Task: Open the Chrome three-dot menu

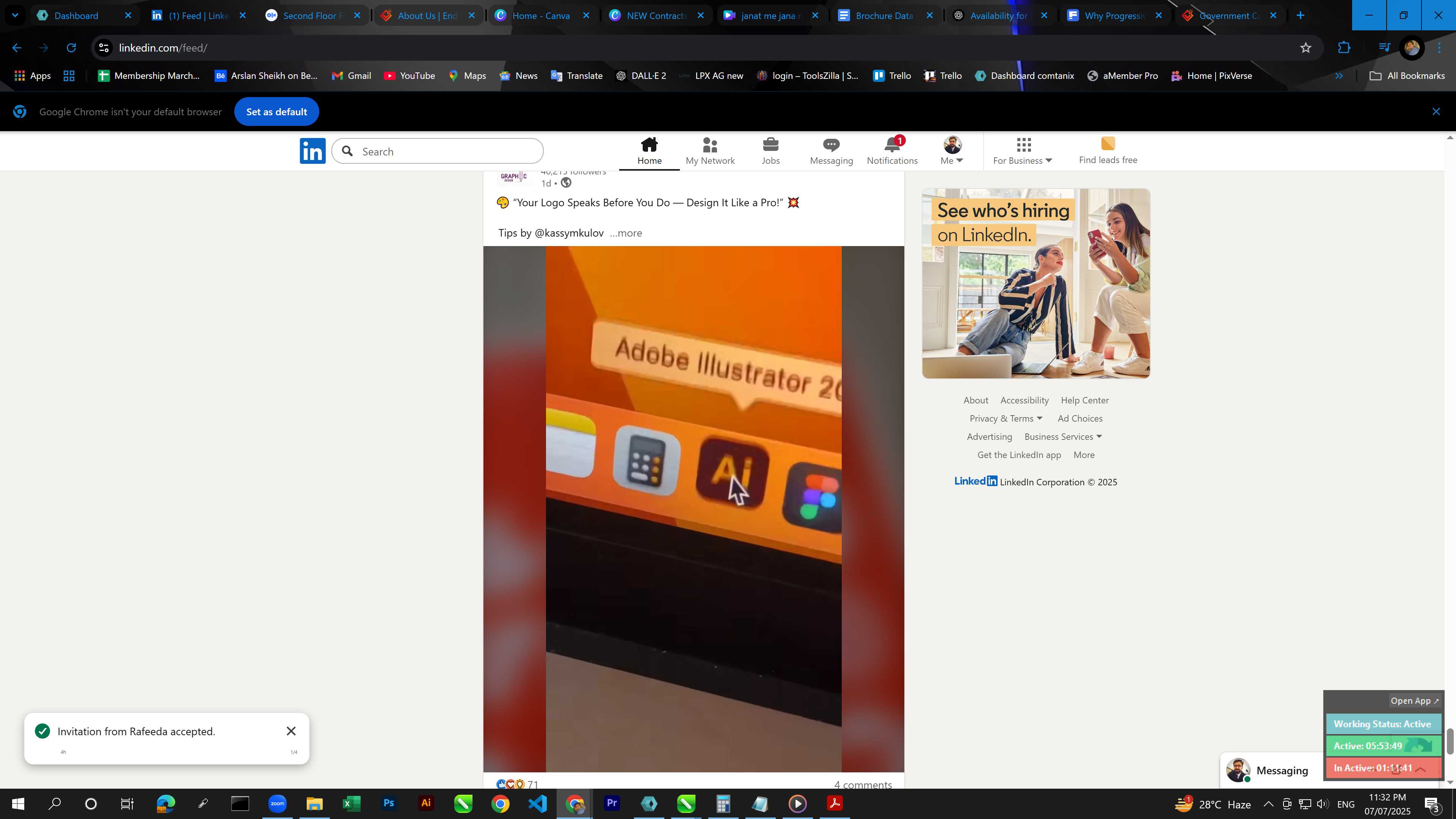Action: click(x=1439, y=48)
